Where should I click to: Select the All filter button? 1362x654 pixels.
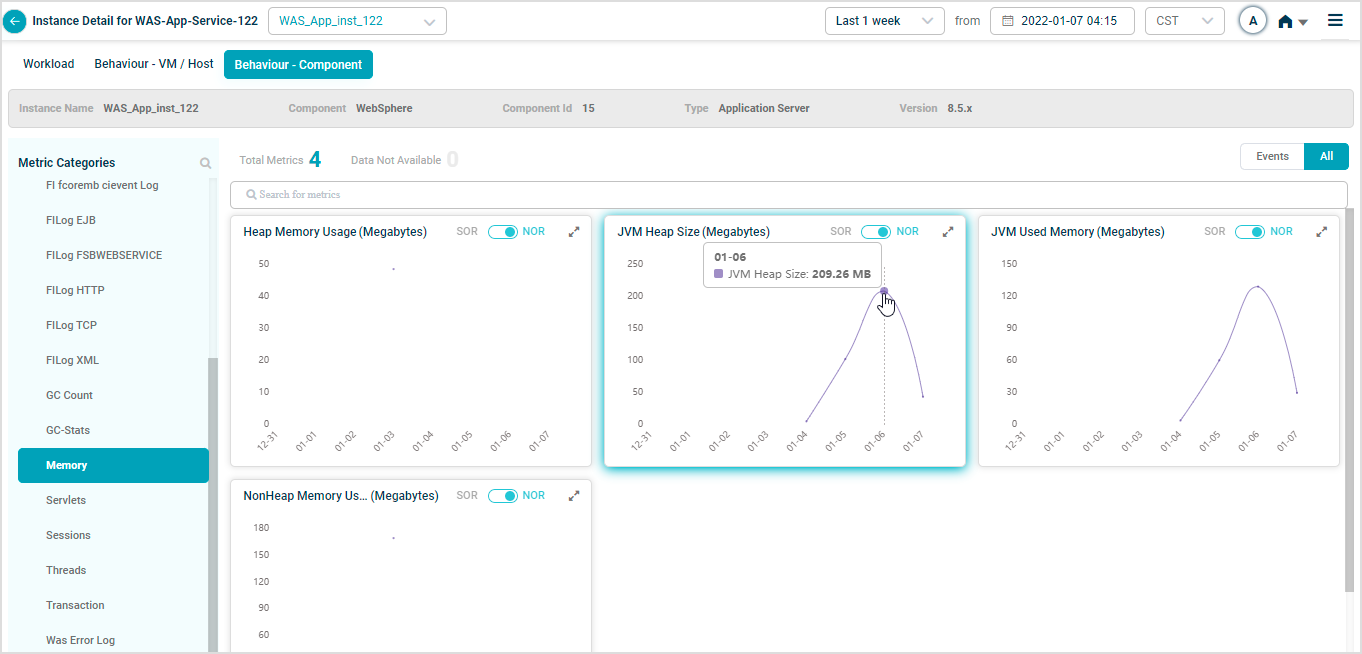click(x=1326, y=156)
